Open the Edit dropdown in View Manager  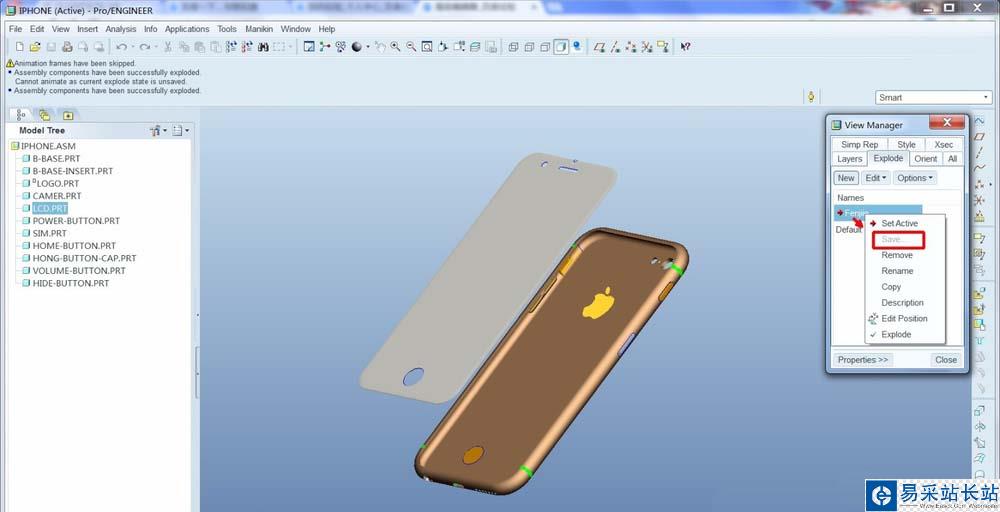tap(875, 178)
